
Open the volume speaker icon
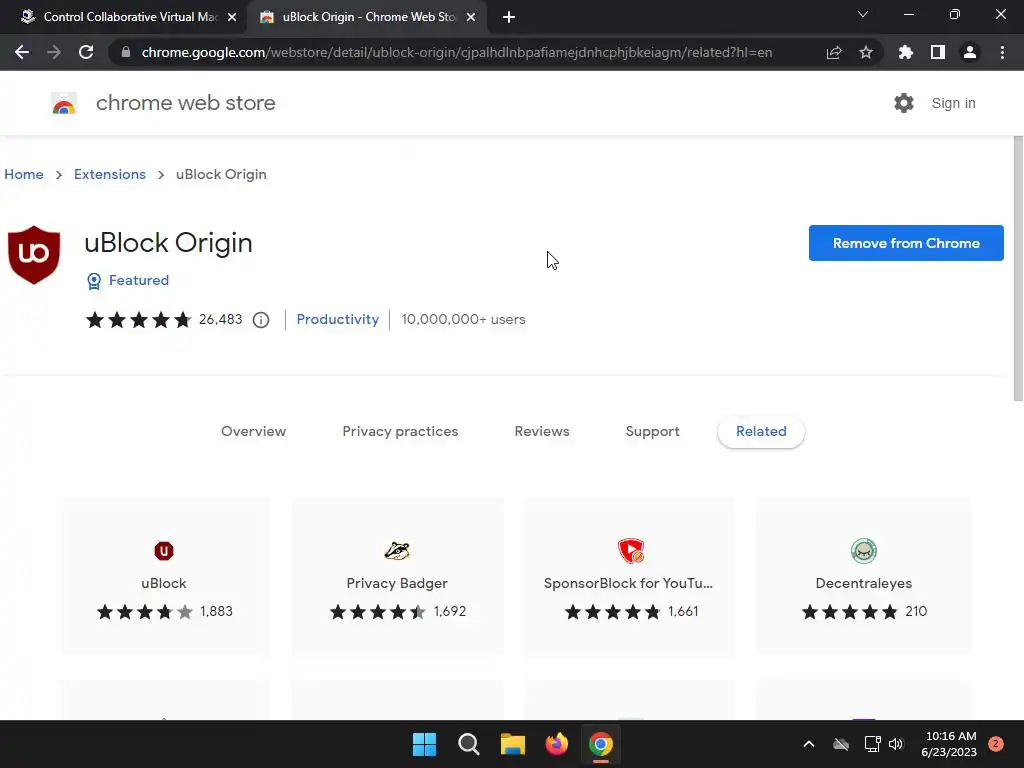click(x=896, y=744)
